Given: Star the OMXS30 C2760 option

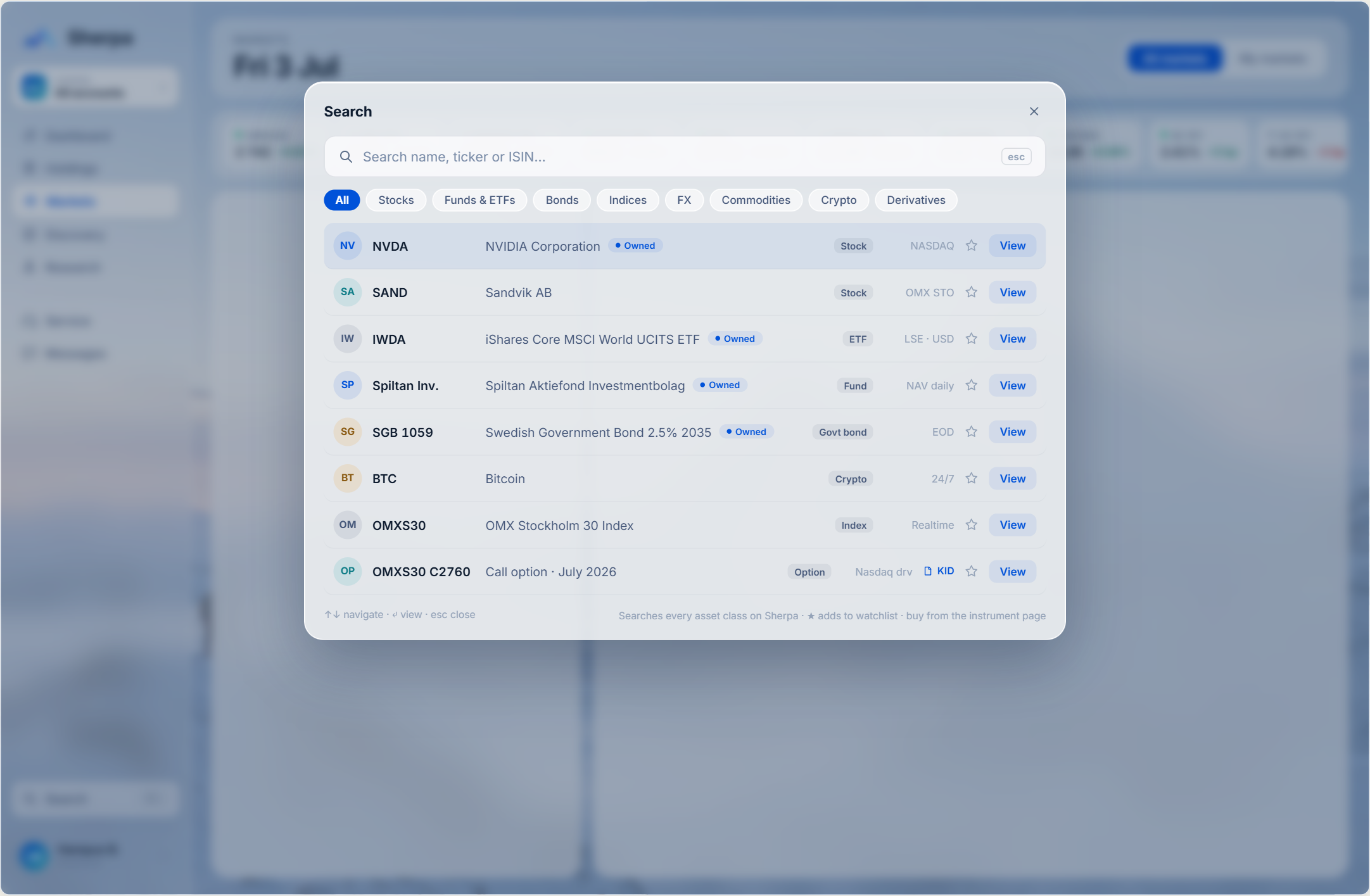Looking at the screenshot, I should pyautogui.click(x=971, y=571).
